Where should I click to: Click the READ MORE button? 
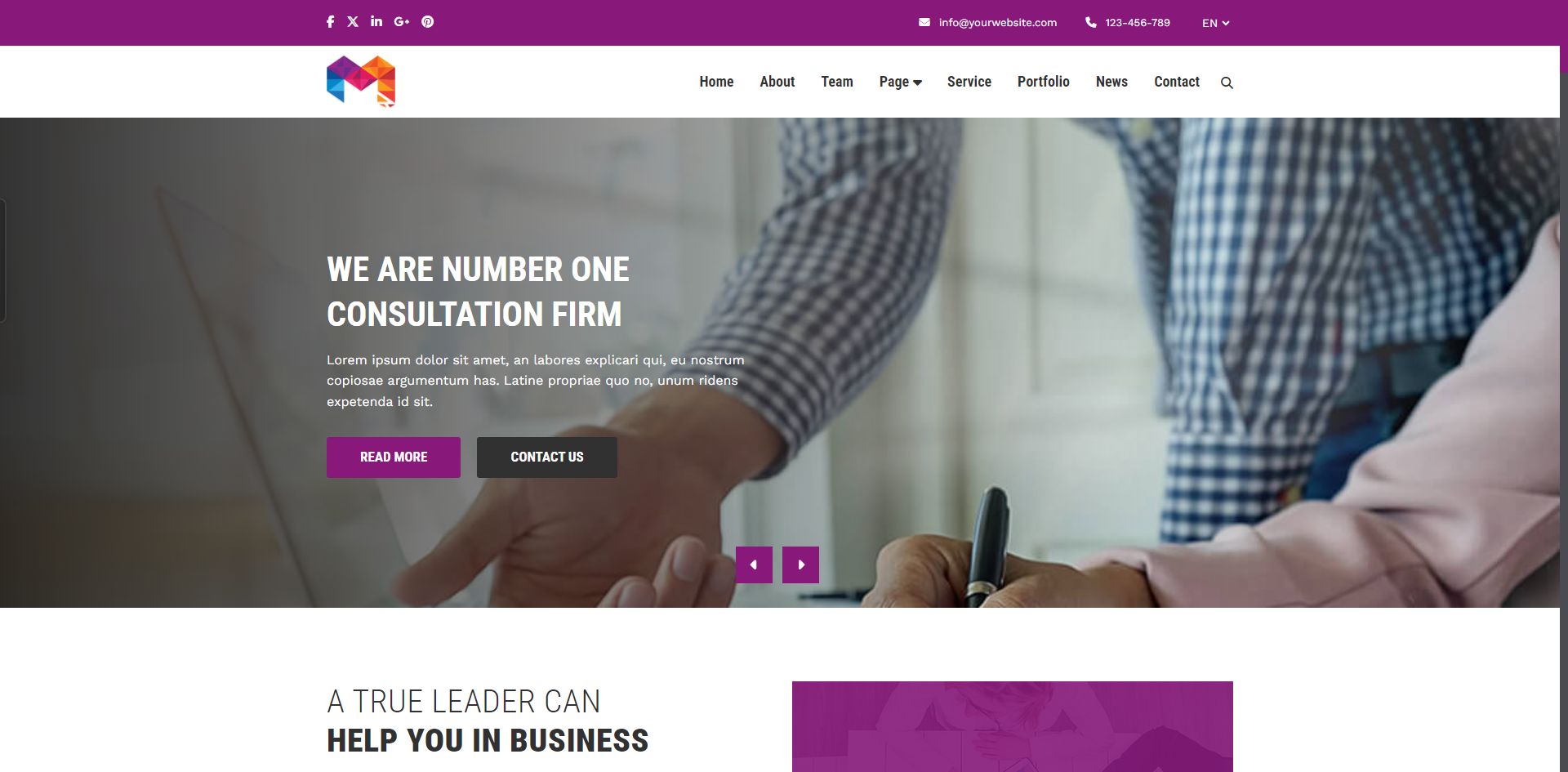[x=394, y=457]
